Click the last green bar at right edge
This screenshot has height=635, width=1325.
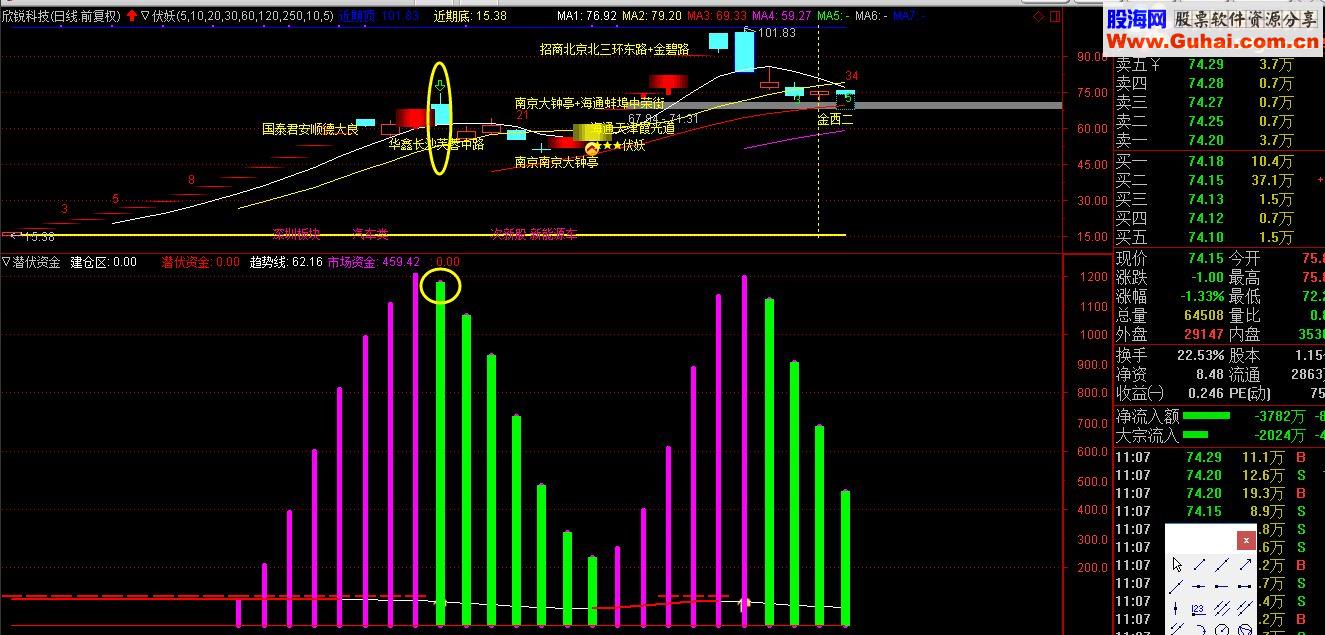tap(845, 558)
